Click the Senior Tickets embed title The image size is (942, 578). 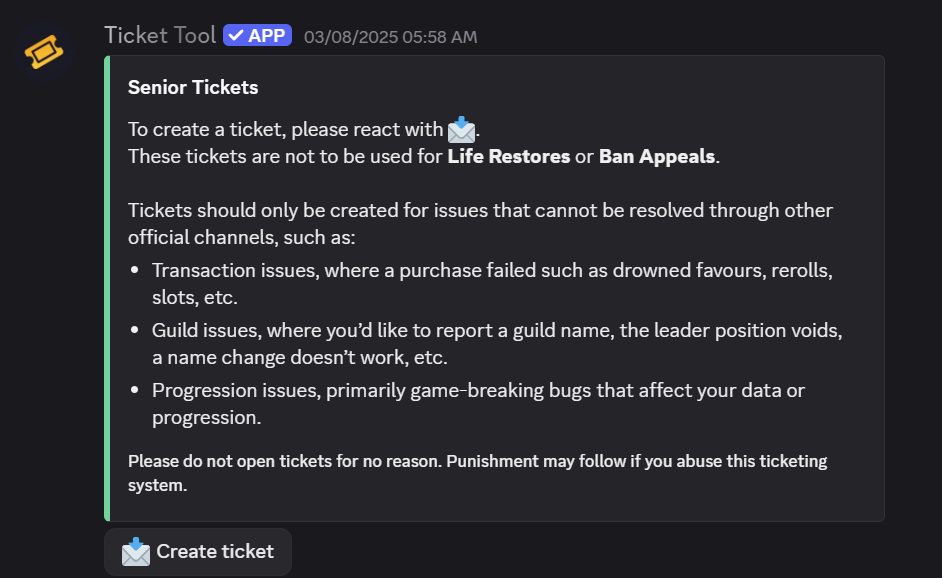[x=193, y=87]
